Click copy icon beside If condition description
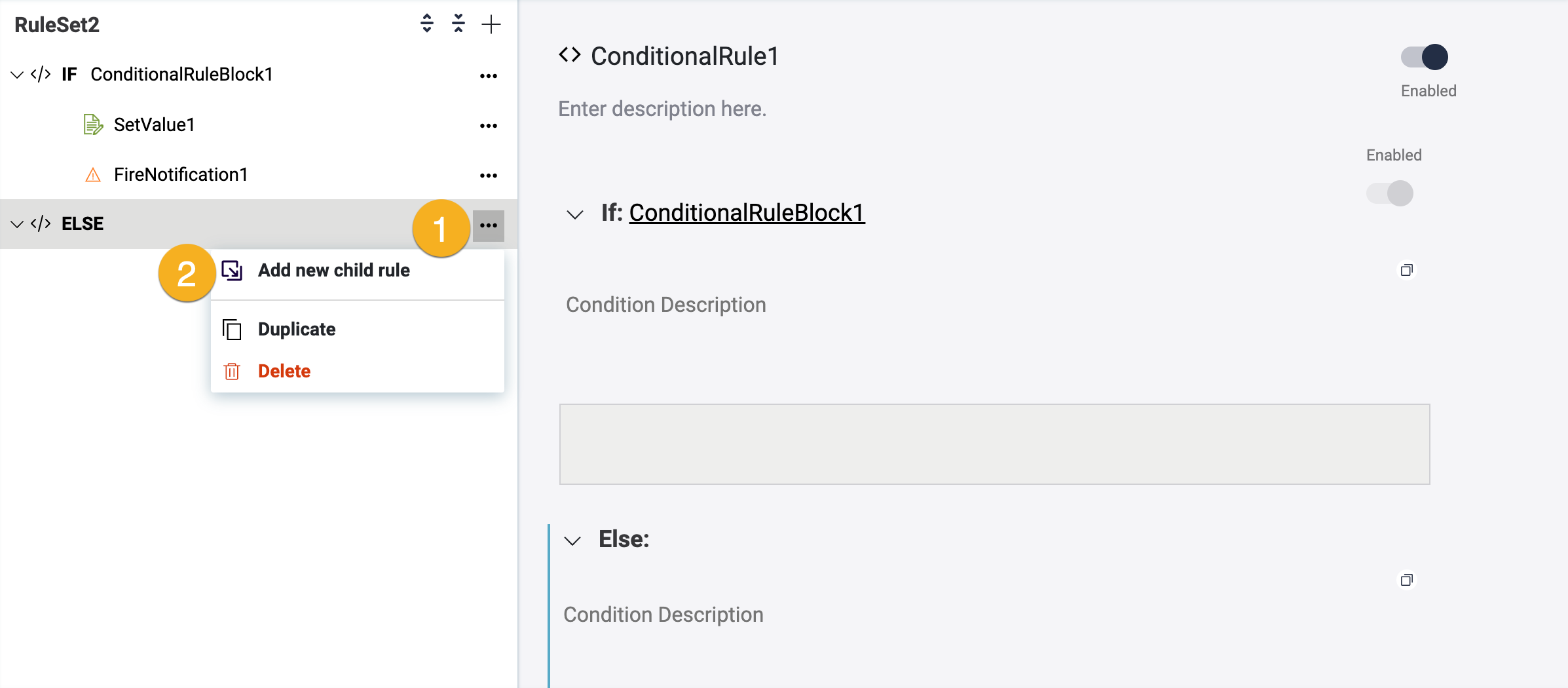Image resolution: width=1568 pixels, height=688 pixels. point(1406,270)
